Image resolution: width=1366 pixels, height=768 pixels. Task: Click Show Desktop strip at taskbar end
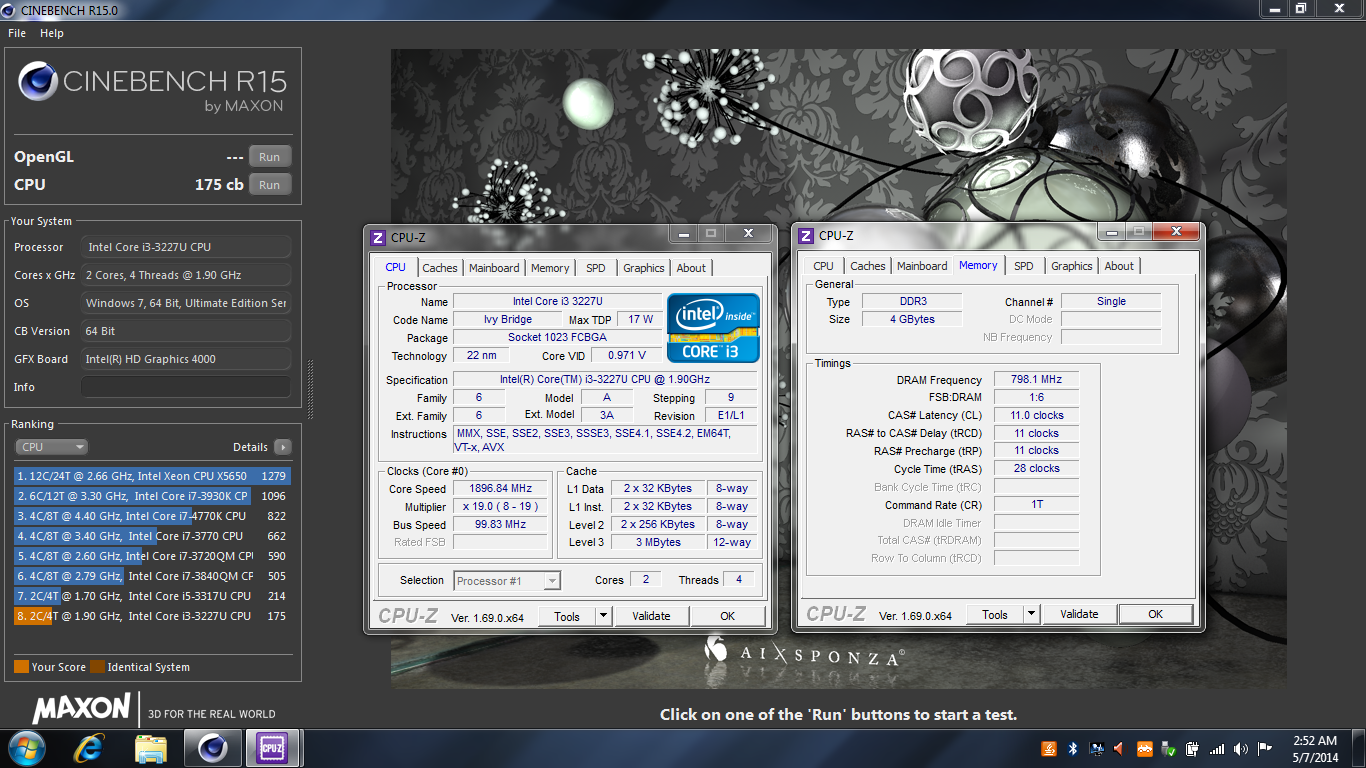pyautogui.click(x=1359, y=748)
